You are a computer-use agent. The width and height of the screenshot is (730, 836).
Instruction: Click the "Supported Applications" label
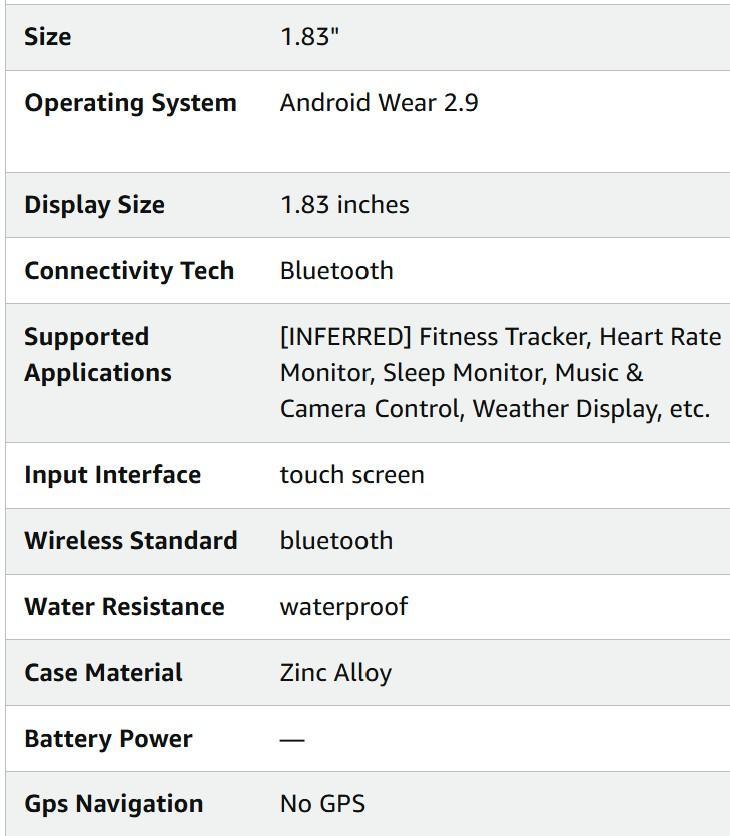coord(98,355)
